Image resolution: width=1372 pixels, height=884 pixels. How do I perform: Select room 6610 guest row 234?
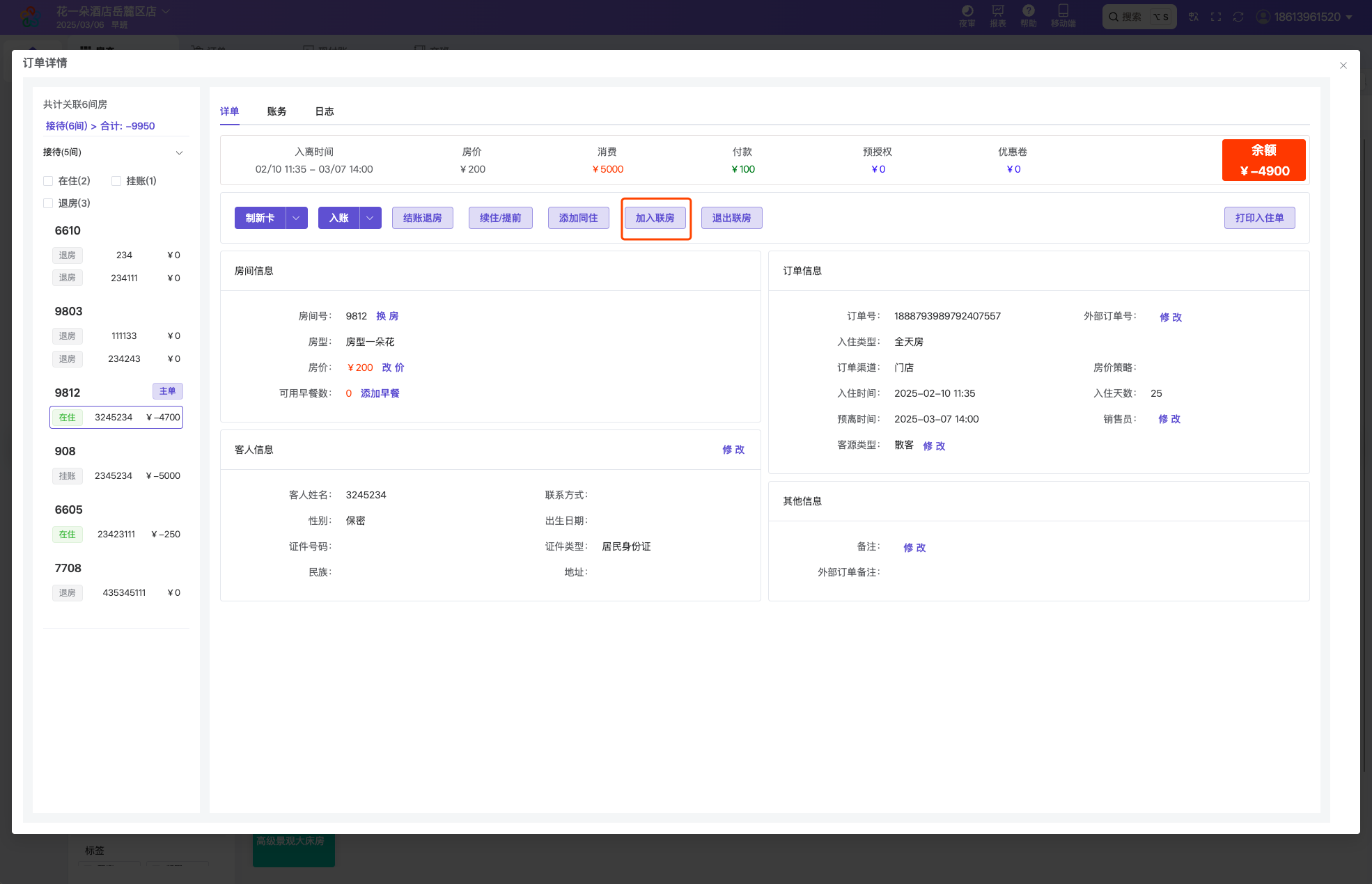(116, 255)
